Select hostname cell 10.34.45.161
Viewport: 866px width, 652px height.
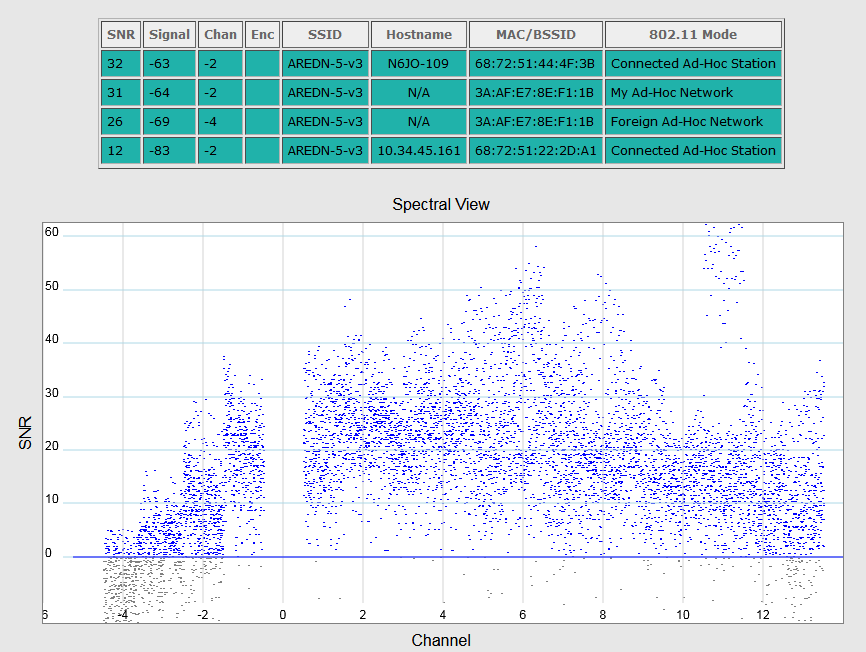pyautogui.click(x=419, y=150)
